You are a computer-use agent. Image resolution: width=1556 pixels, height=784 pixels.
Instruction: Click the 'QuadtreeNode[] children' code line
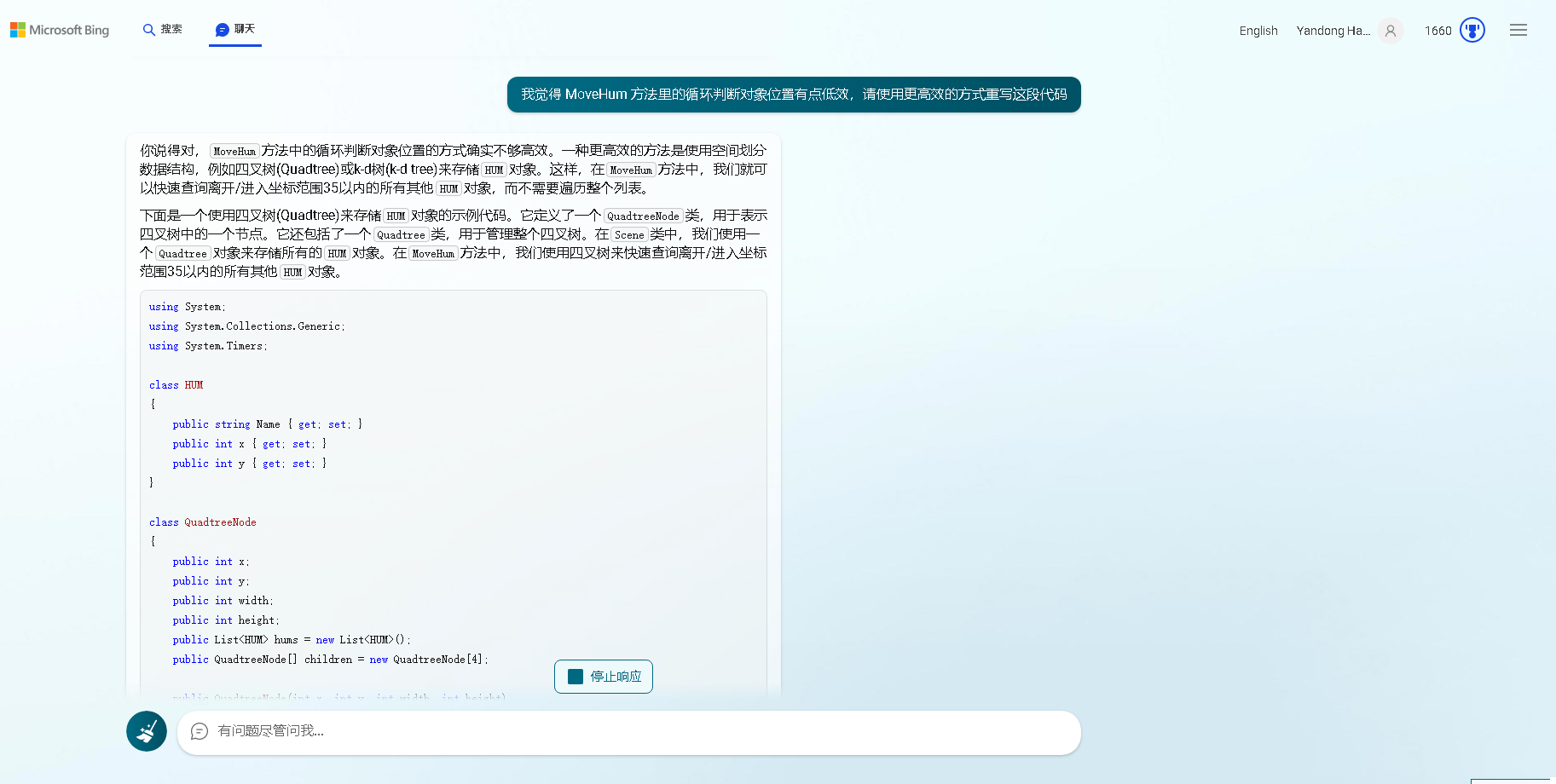[x=331, y=660]
